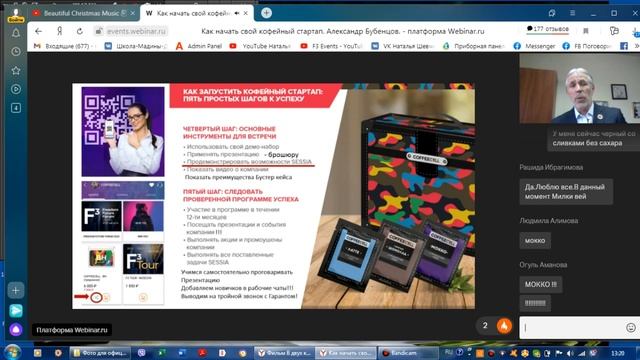Open Alice assistant purple icon
Screen dimensions: 640x360
coord(16,329)
